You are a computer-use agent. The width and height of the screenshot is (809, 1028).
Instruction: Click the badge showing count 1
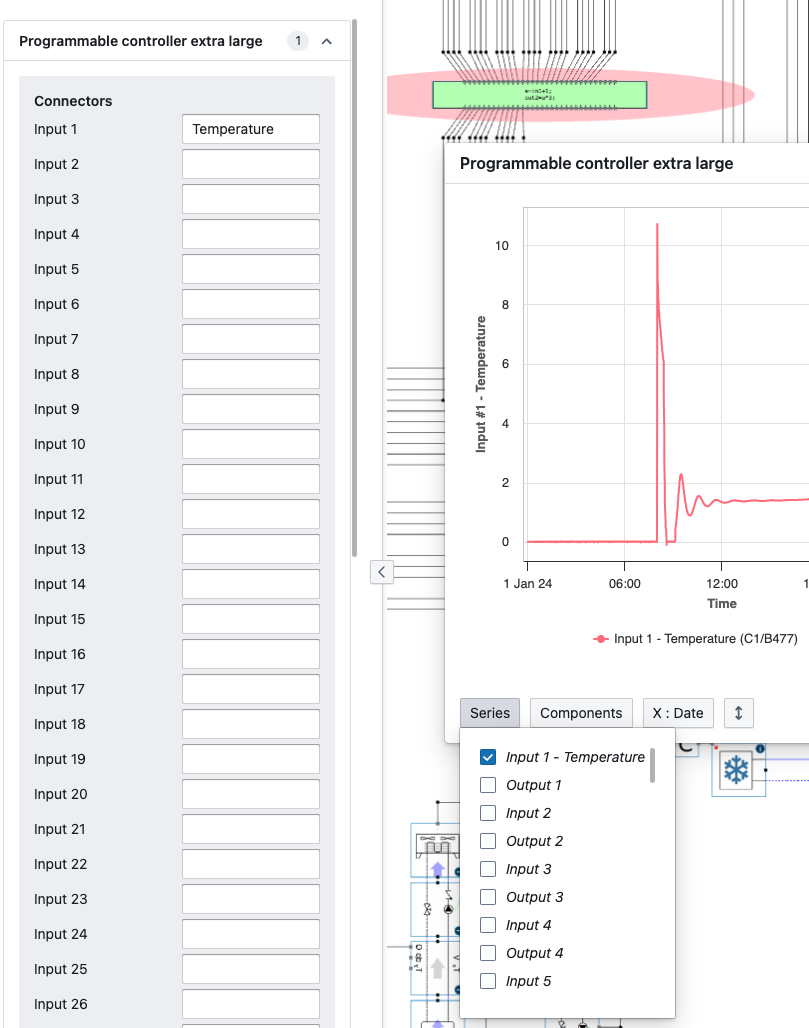[x=297, y=41]
